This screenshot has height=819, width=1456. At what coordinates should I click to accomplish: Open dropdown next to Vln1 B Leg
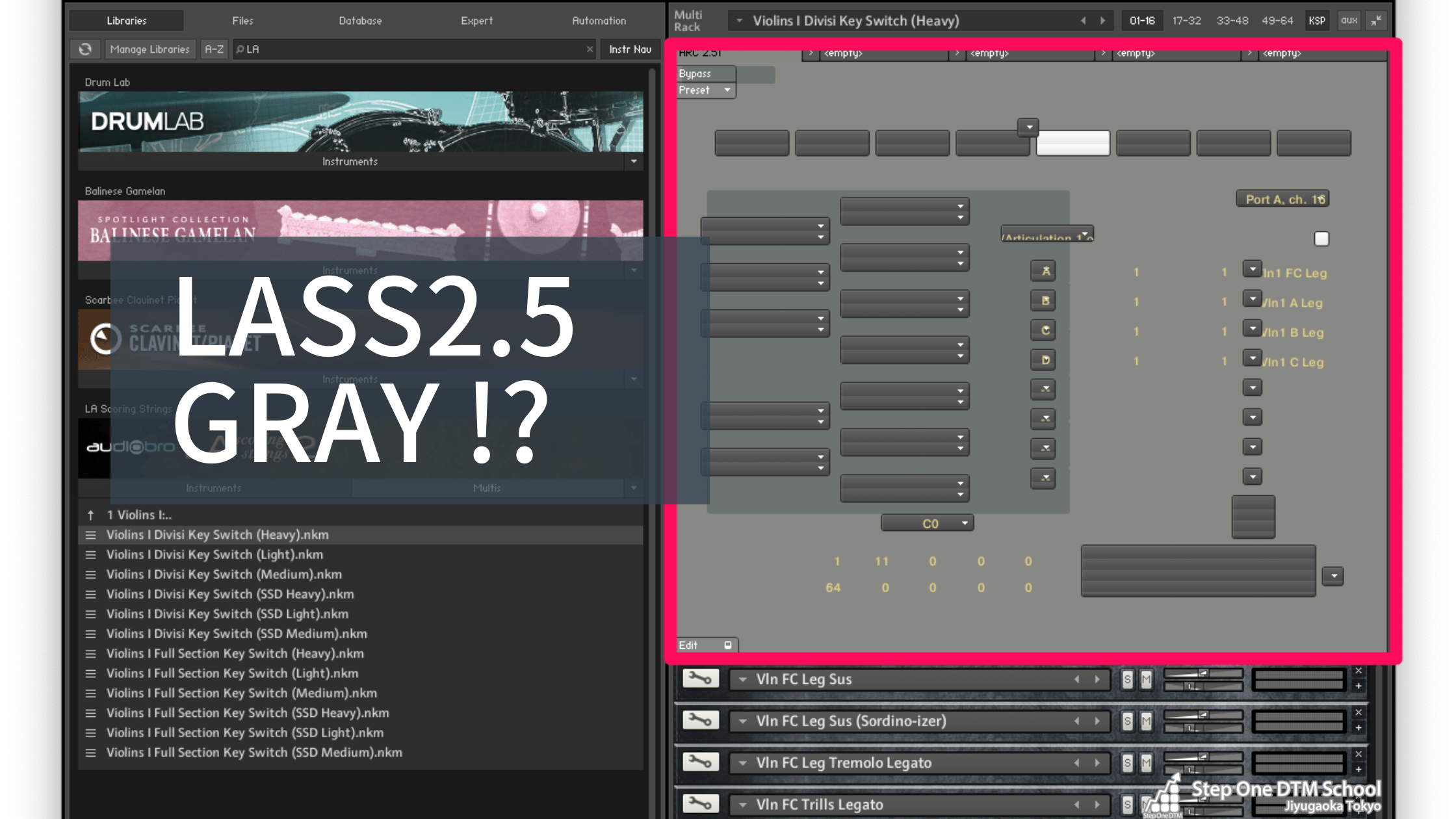click(1253, 328)
